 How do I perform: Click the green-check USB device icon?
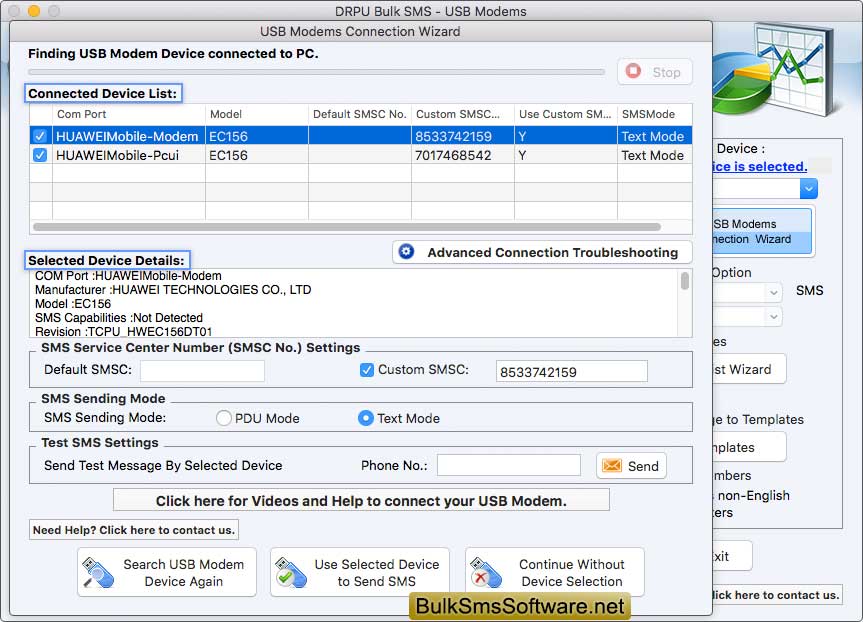click(291, 573)
